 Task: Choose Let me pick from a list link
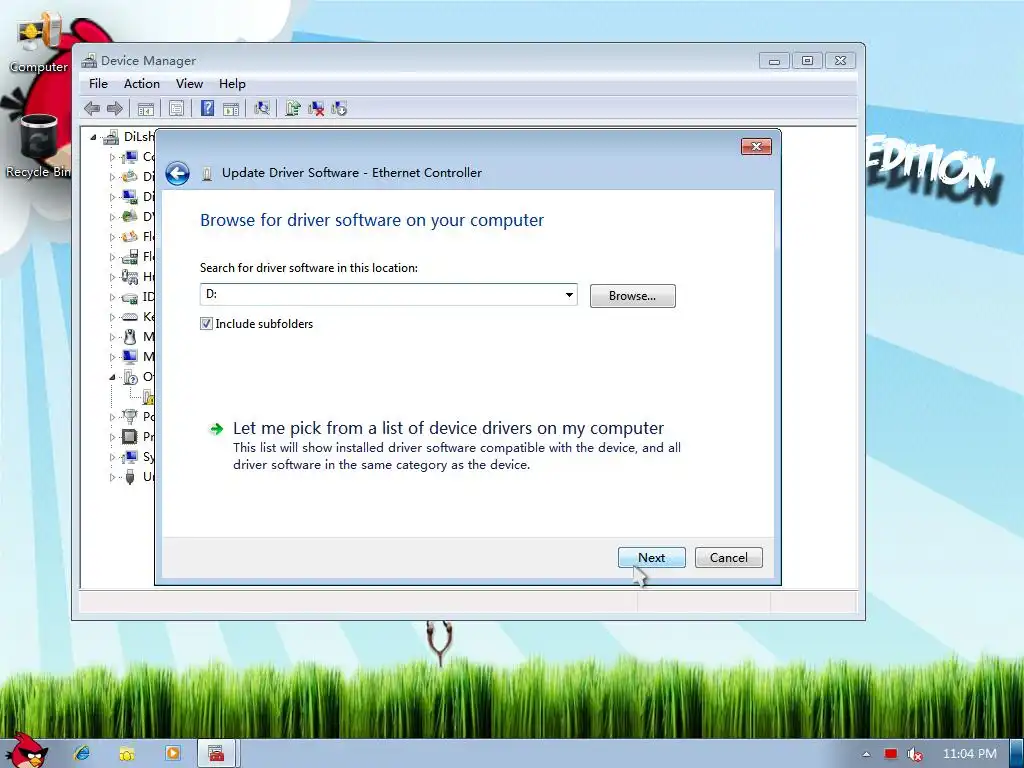(x=449, y=428)
